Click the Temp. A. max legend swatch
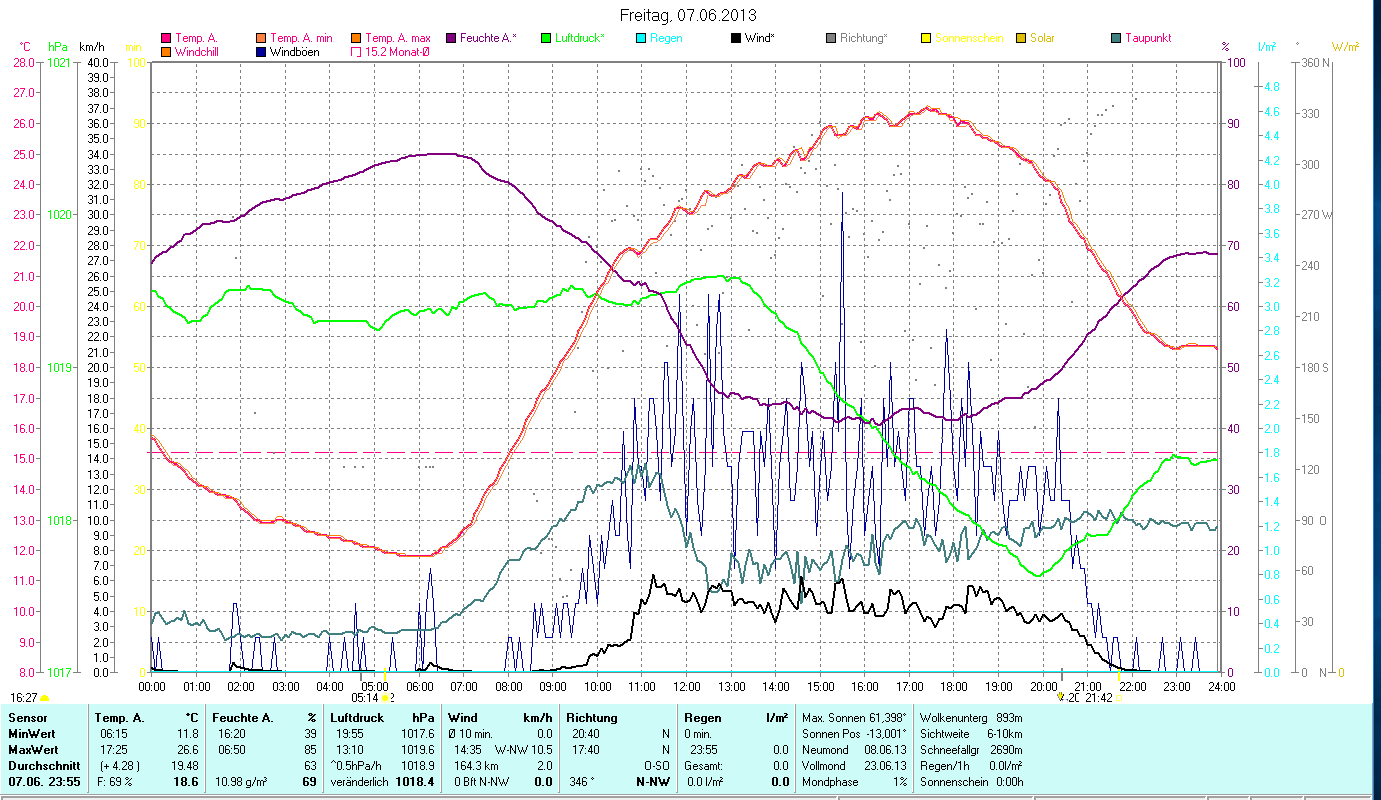 pos(357,38)
